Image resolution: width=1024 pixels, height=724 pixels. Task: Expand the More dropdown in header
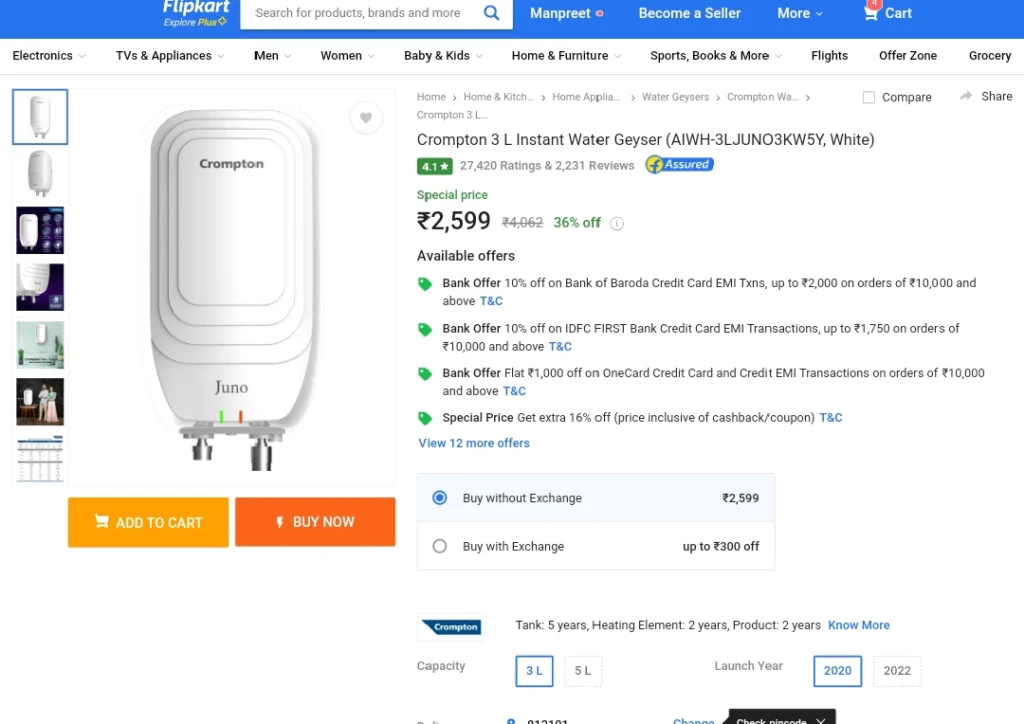[x=799, y=13]
